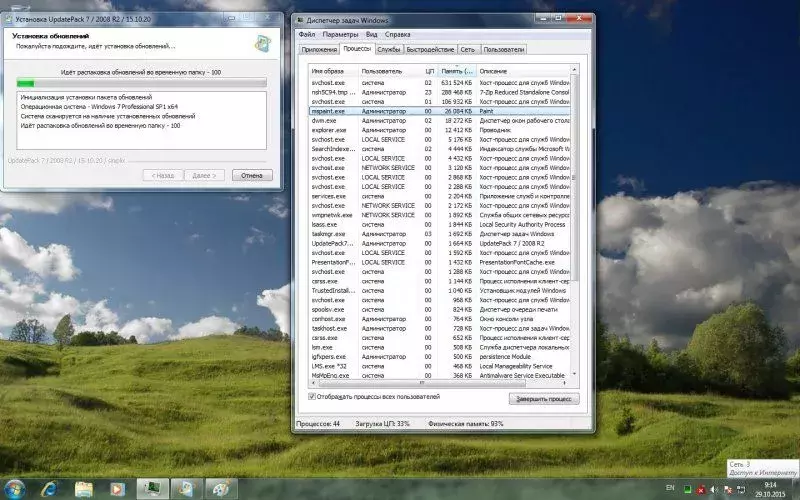Click the green CPU meter tray icon
800x500 pixels.
(x=687, y=490)
